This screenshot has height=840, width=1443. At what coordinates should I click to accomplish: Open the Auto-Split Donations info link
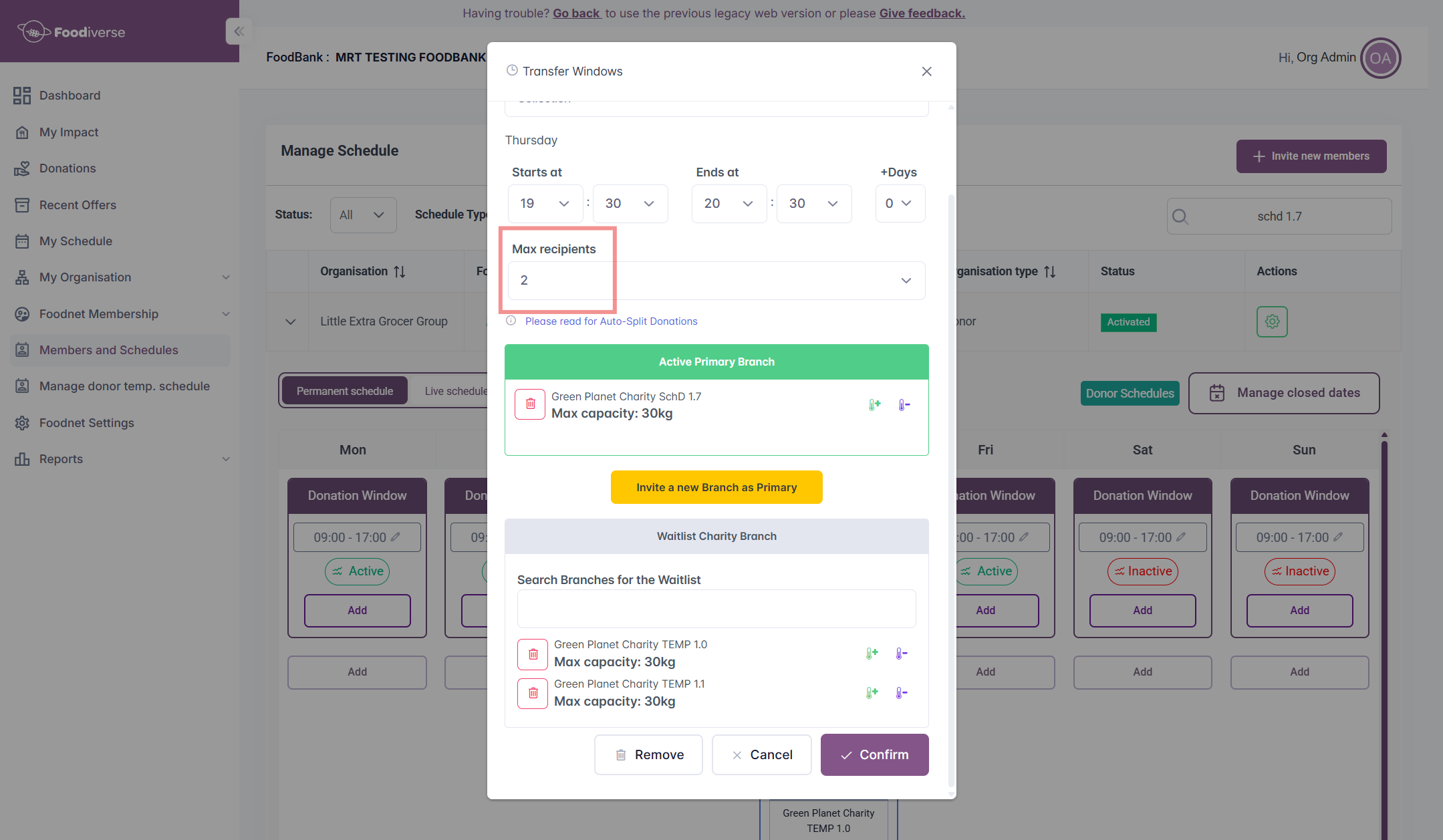[611, 321]
